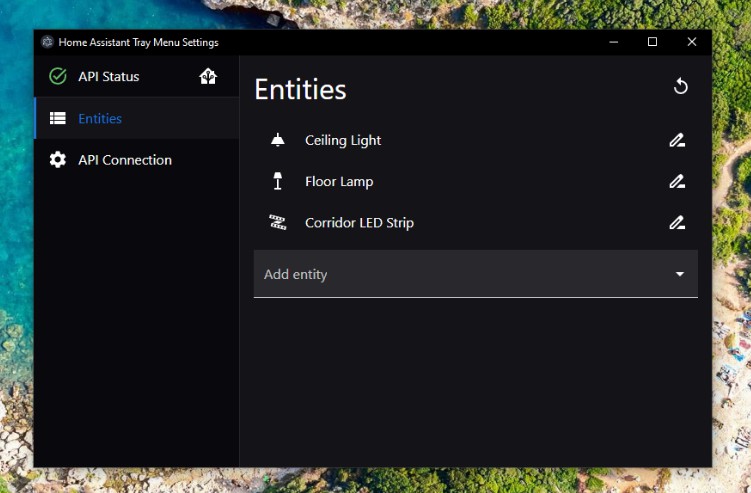Open Home Assistant via the house icon
This screenshot has width=751, height=493.
(208, 76)
